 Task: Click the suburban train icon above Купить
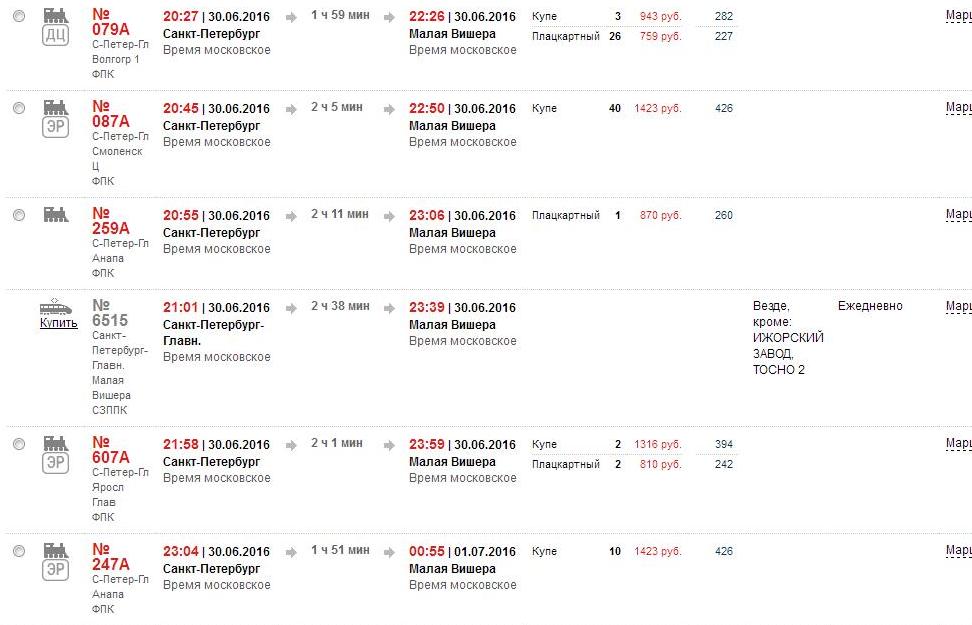coord(56,306)
